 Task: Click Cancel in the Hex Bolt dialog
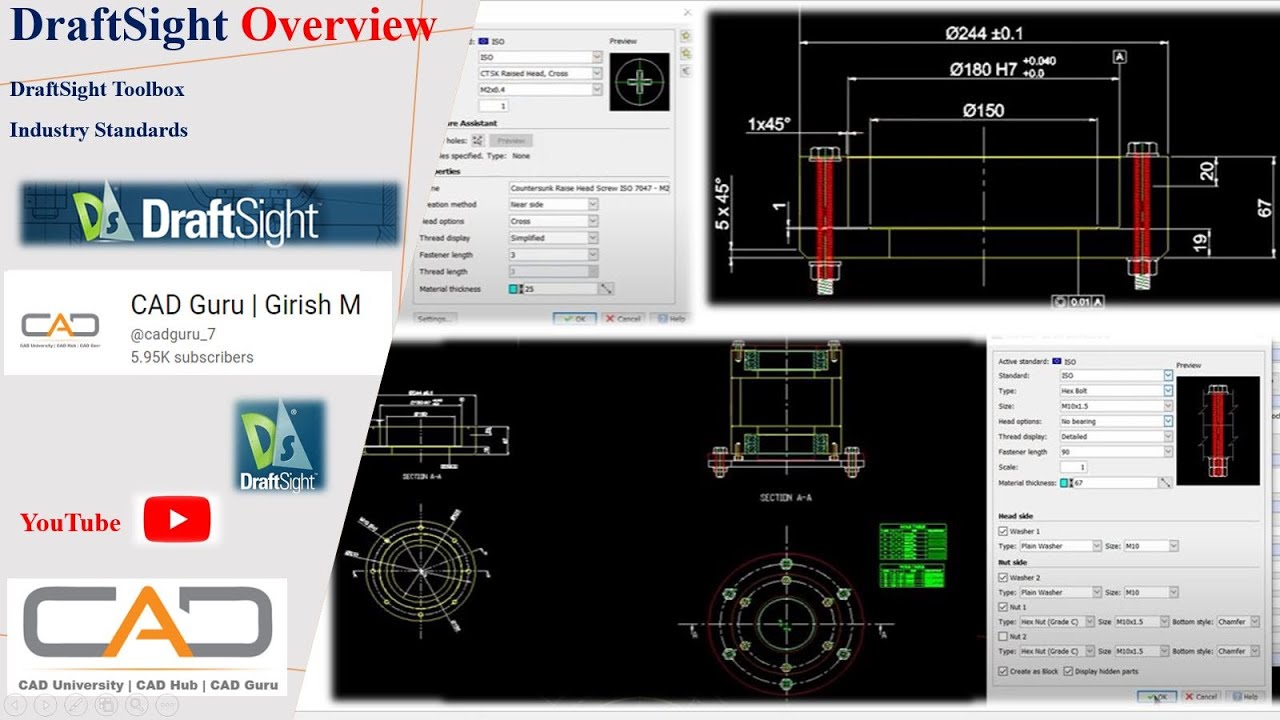[1201, 696]
